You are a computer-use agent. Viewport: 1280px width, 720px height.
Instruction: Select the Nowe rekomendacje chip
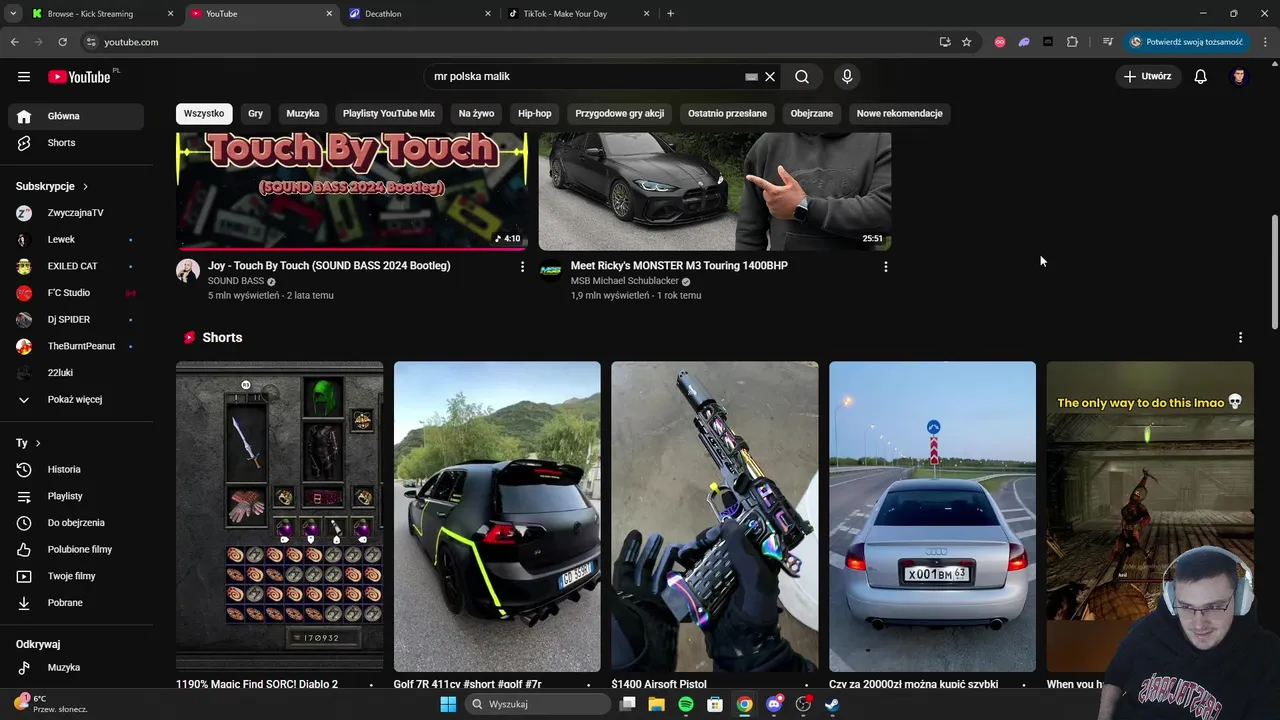tap(900, 113)
